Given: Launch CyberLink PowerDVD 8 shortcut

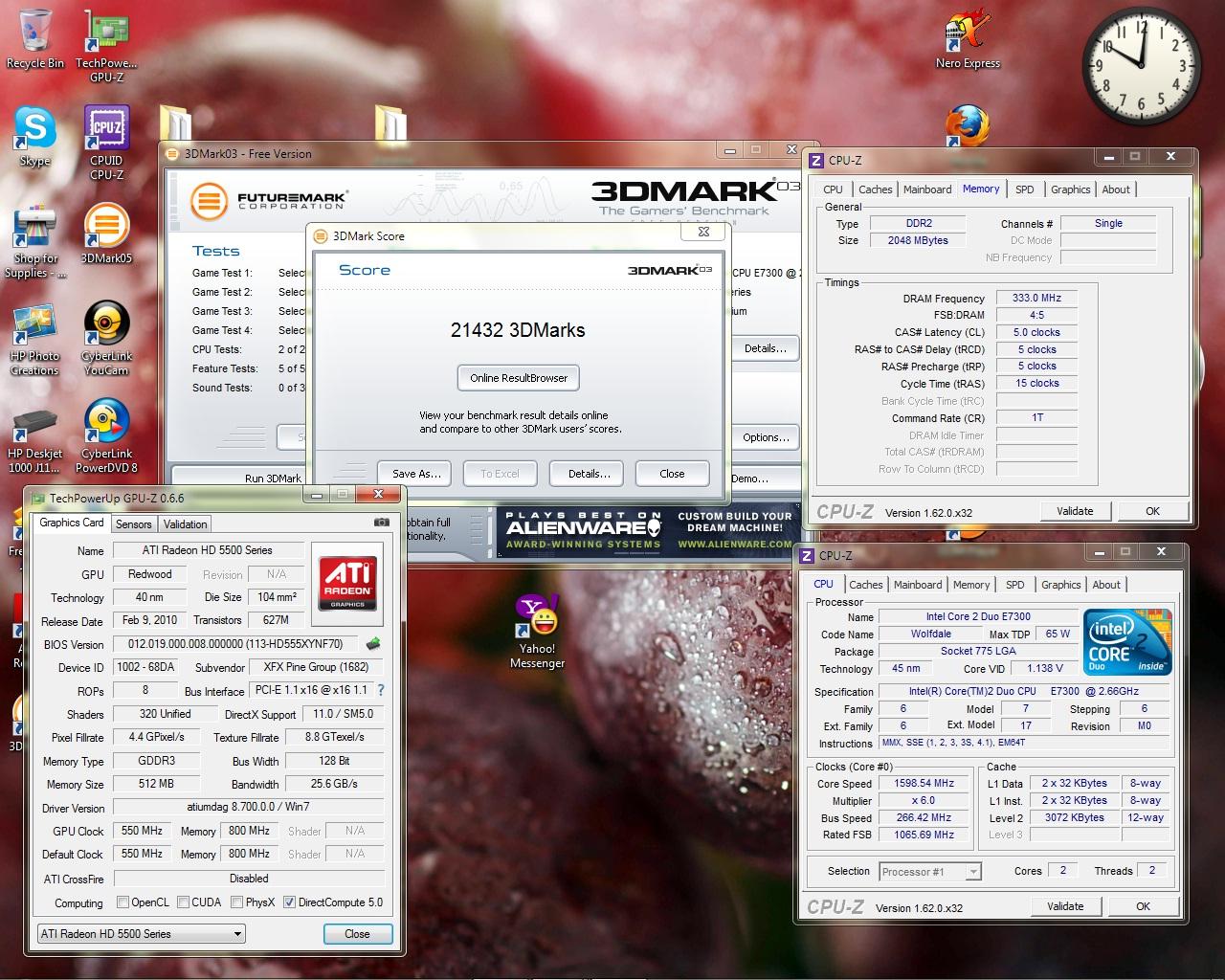Looking at the screenshot, I should pos(106,436).
